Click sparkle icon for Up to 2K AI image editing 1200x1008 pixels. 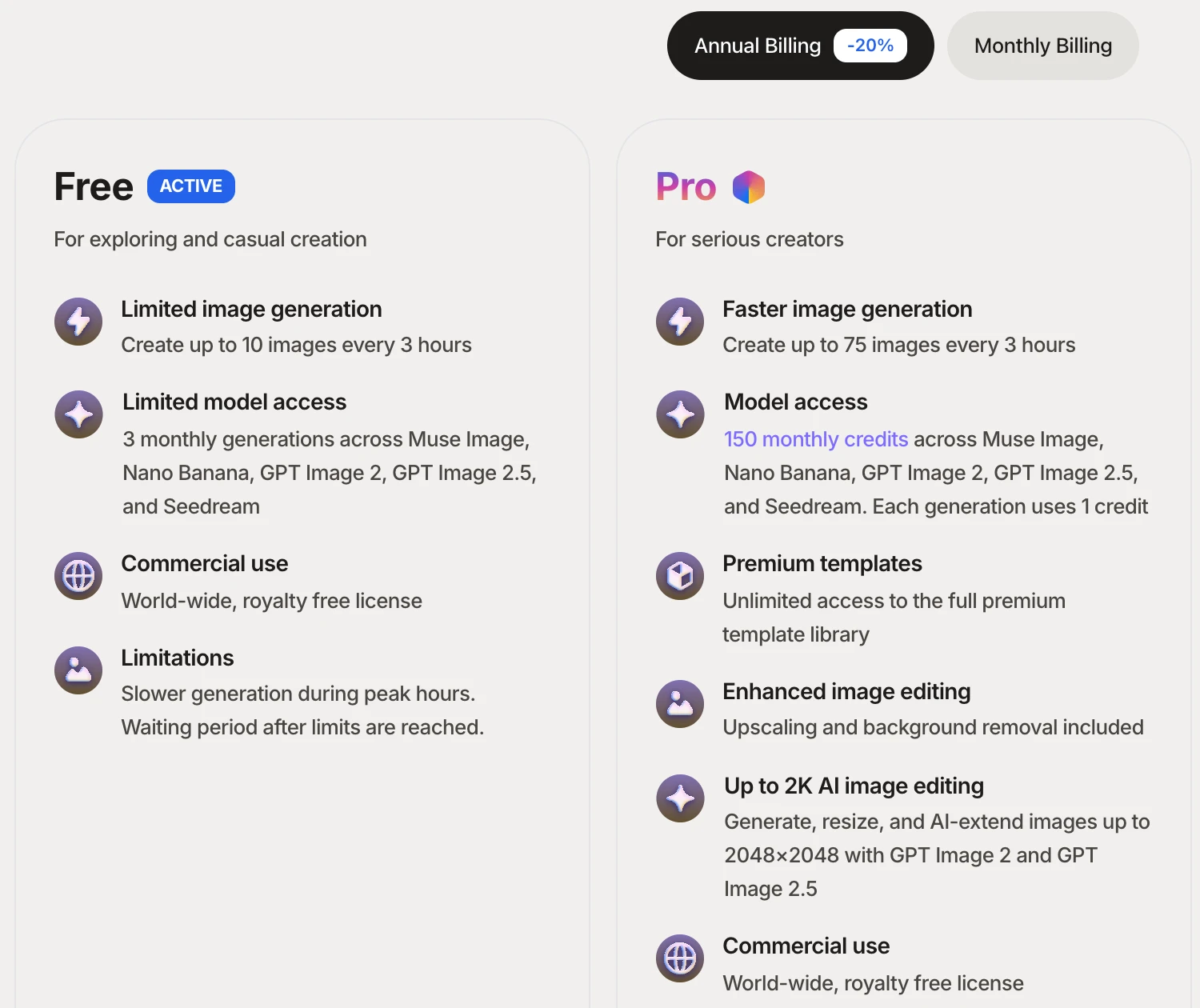[x=680, y=798]
